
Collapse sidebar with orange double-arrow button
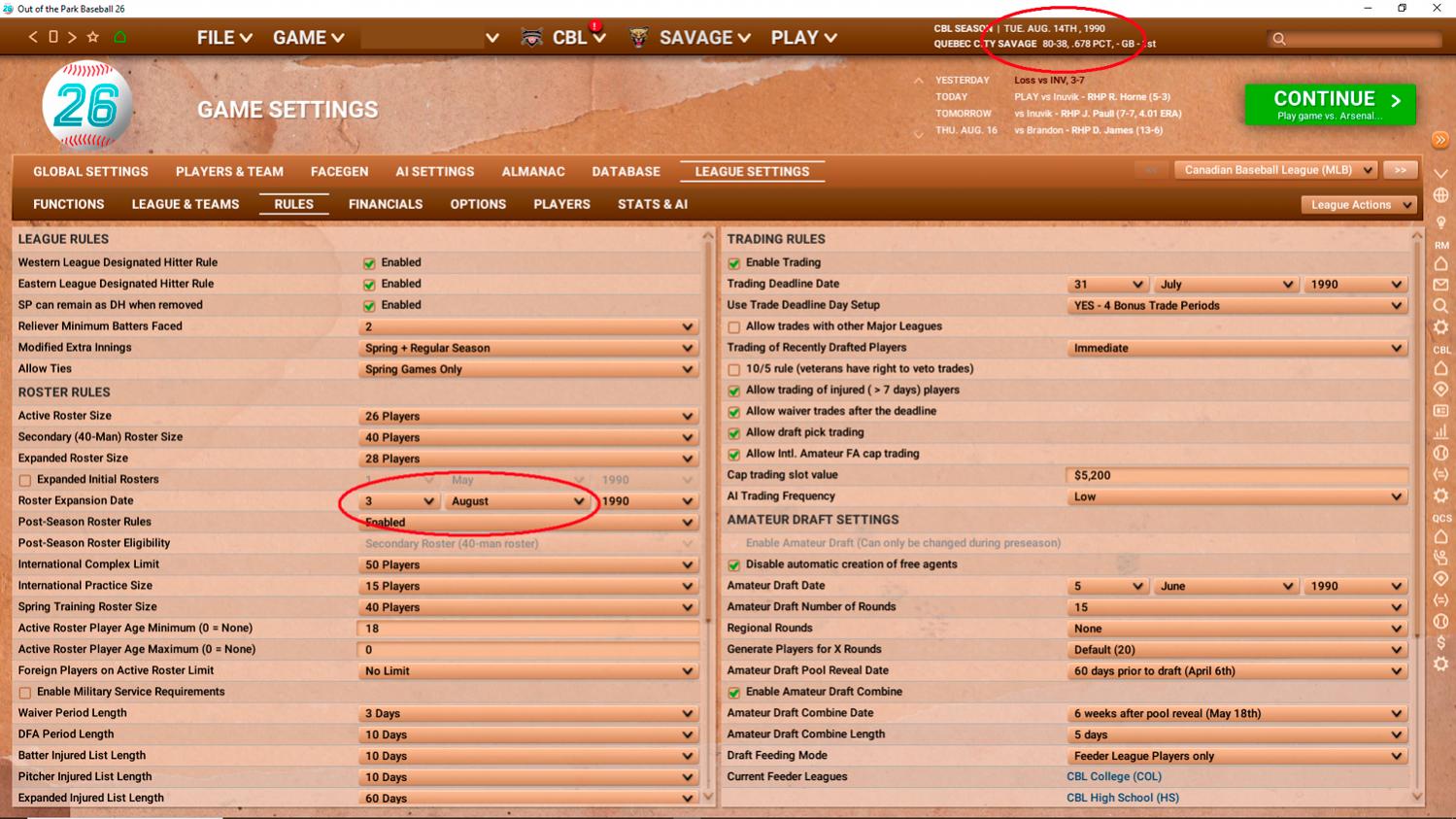pyautogui.click(x=1440, y=141)
